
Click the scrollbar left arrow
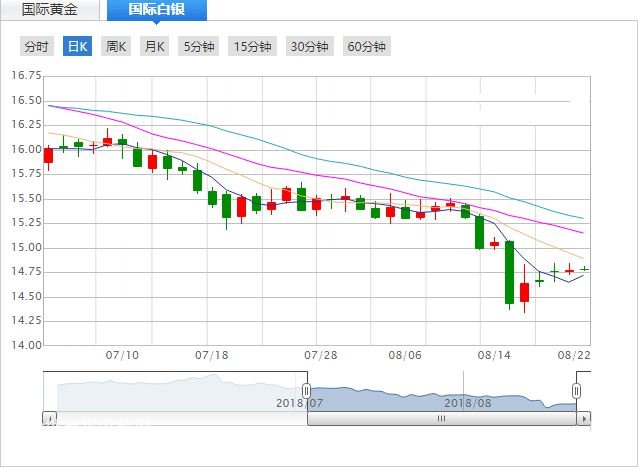click(49, 419)
